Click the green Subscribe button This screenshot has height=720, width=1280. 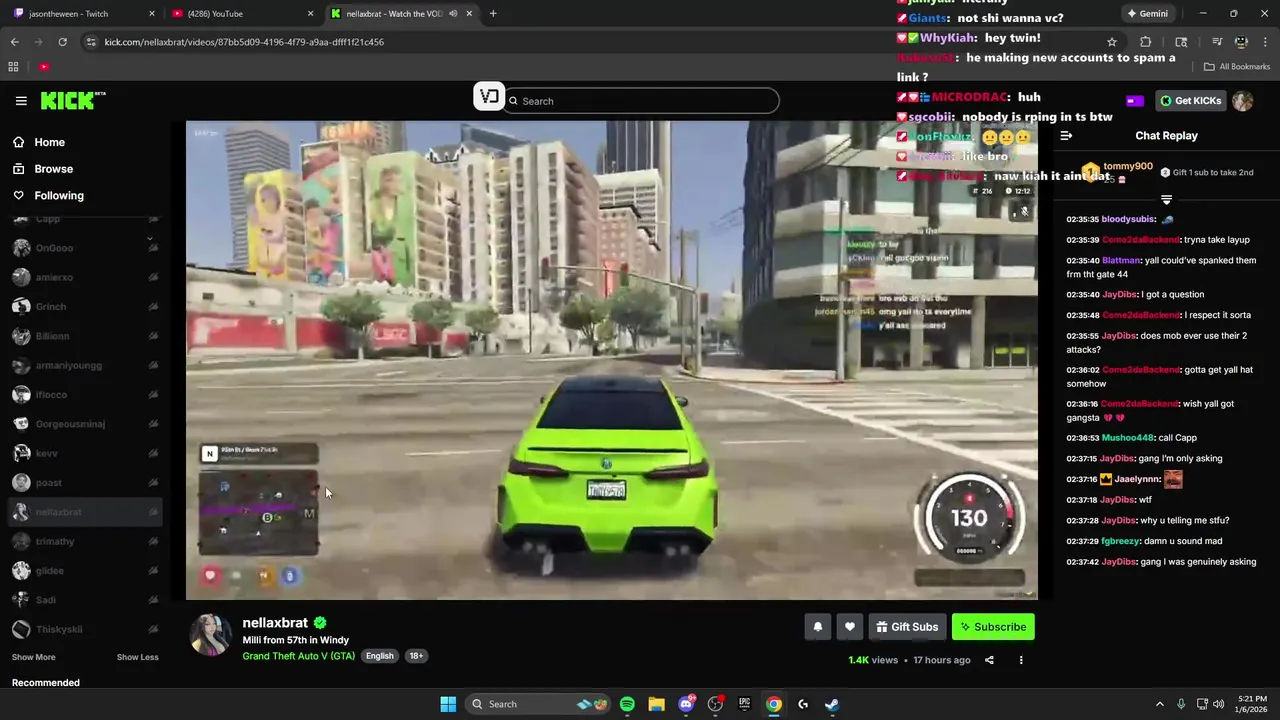tap(993, 627)
